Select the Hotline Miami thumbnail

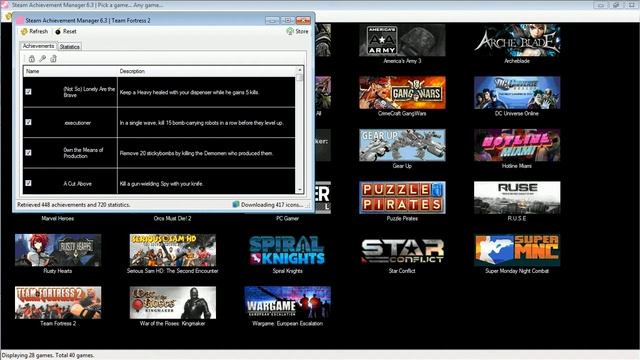[517, 145]
